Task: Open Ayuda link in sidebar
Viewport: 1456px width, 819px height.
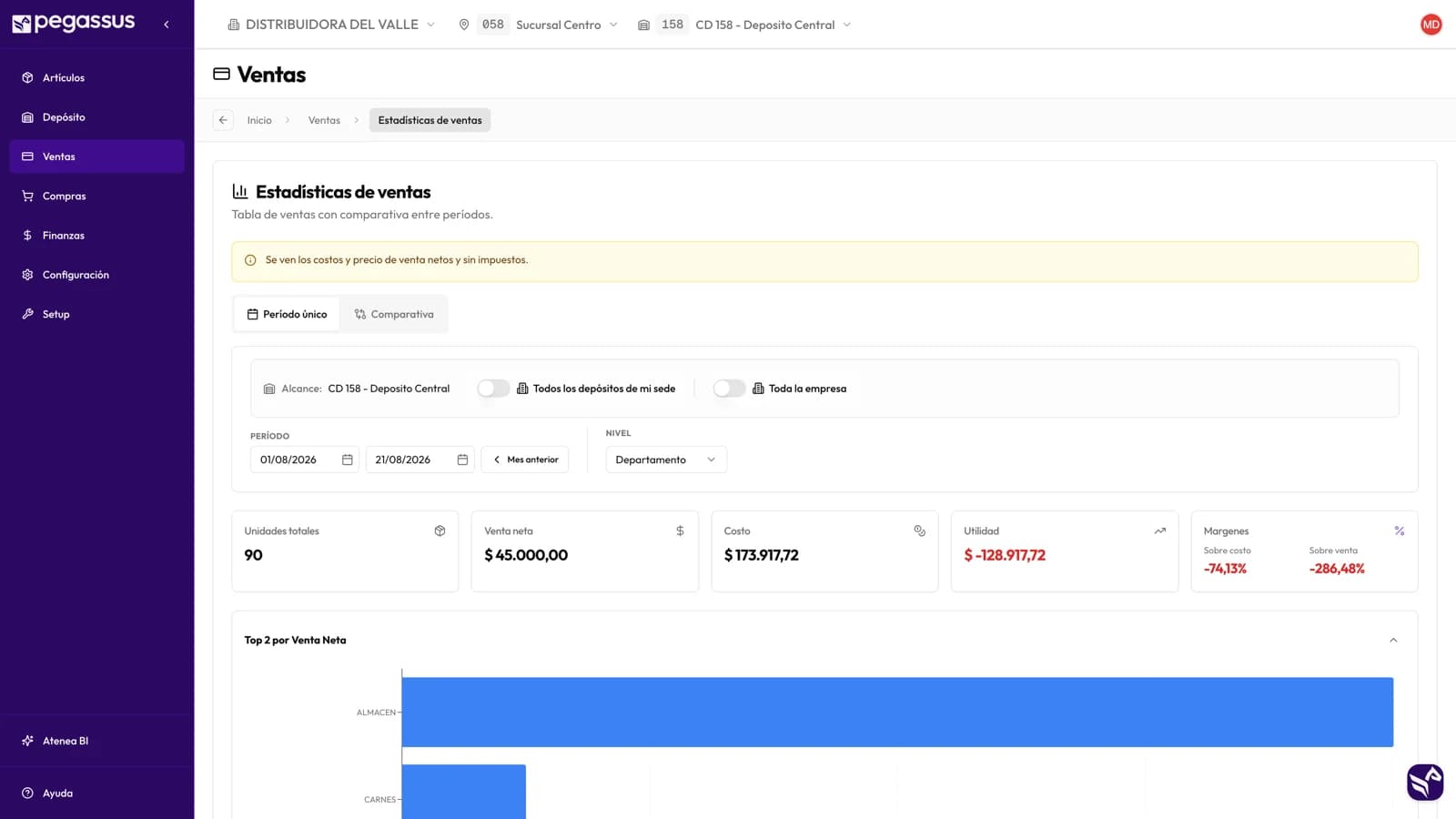Action: (x=97, y=793)
